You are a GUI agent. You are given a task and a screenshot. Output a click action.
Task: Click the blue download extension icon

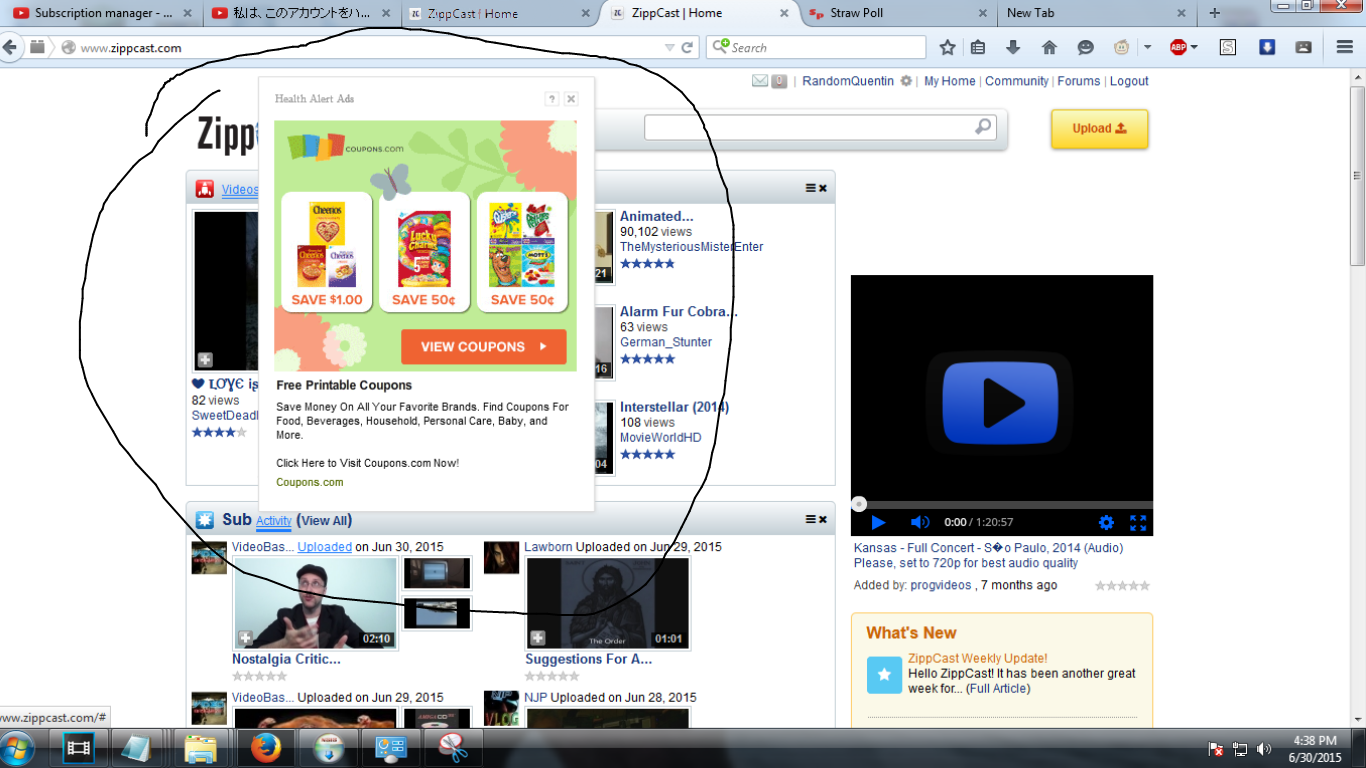point(1266,47)
